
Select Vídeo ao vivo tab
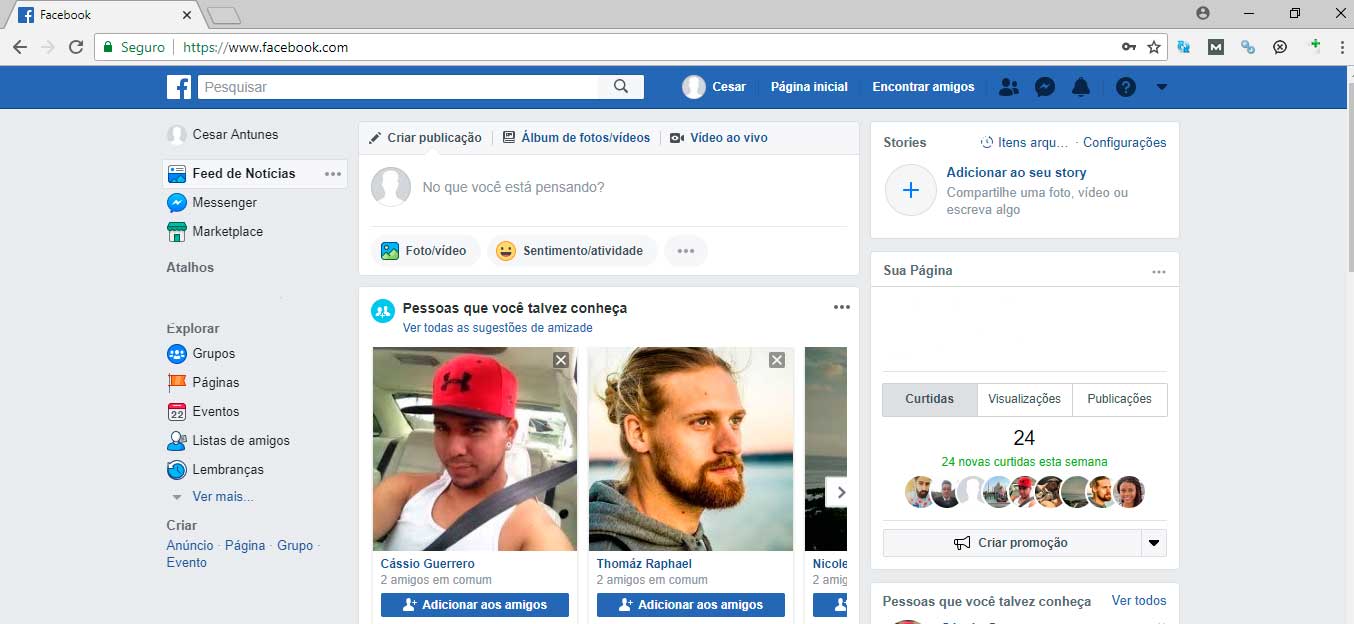[x=719, y=138]
